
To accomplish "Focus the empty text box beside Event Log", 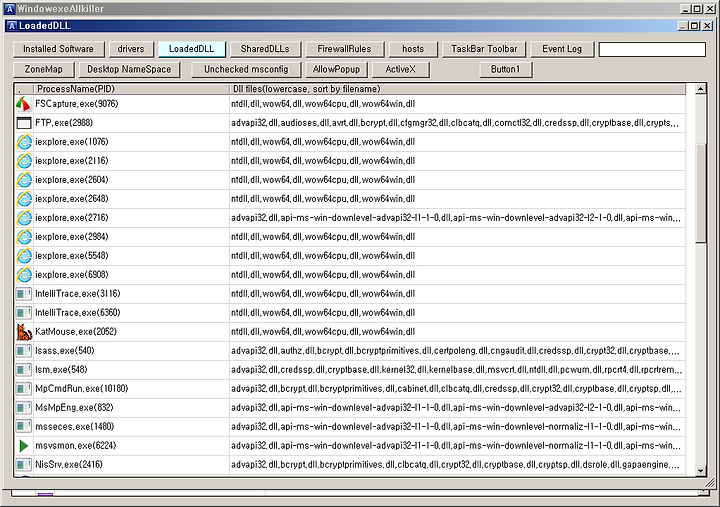I will [652, 50].
